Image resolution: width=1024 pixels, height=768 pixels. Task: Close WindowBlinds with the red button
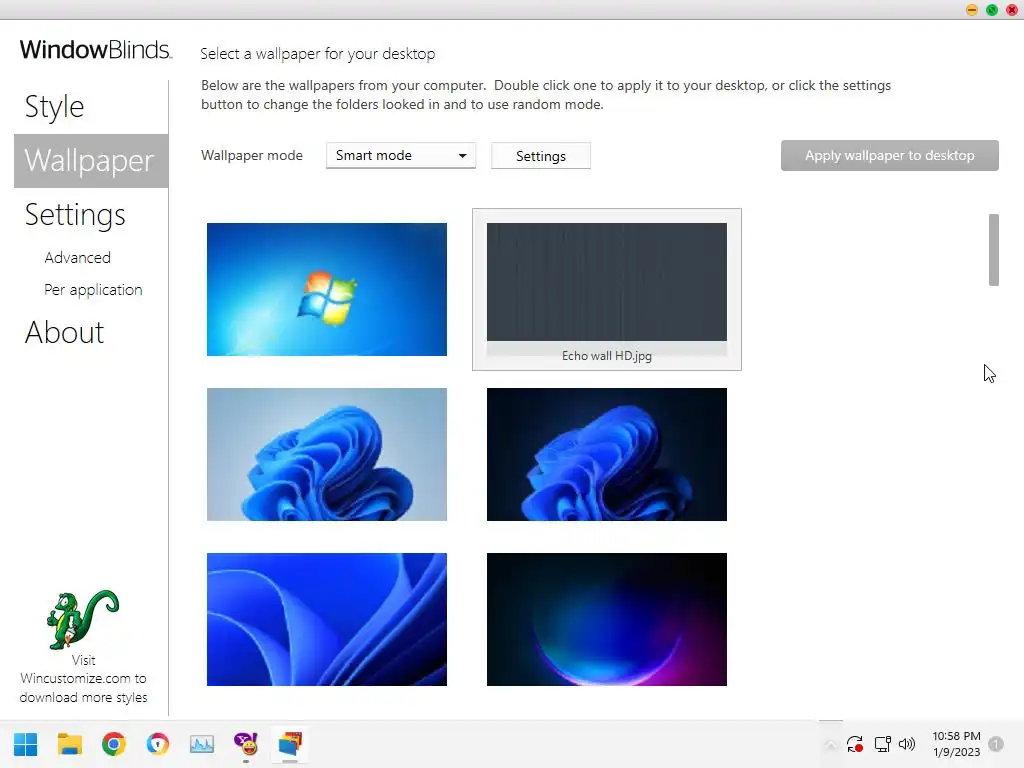click(x=1012, y=10)
